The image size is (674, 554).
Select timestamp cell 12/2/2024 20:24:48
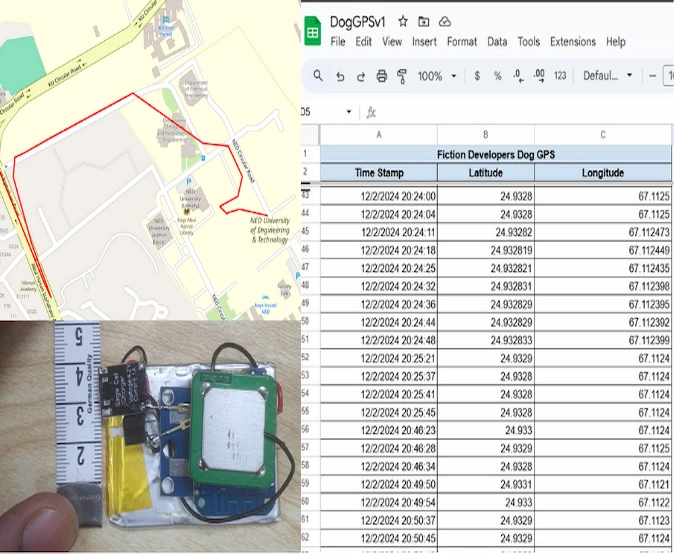pos(379,340)
